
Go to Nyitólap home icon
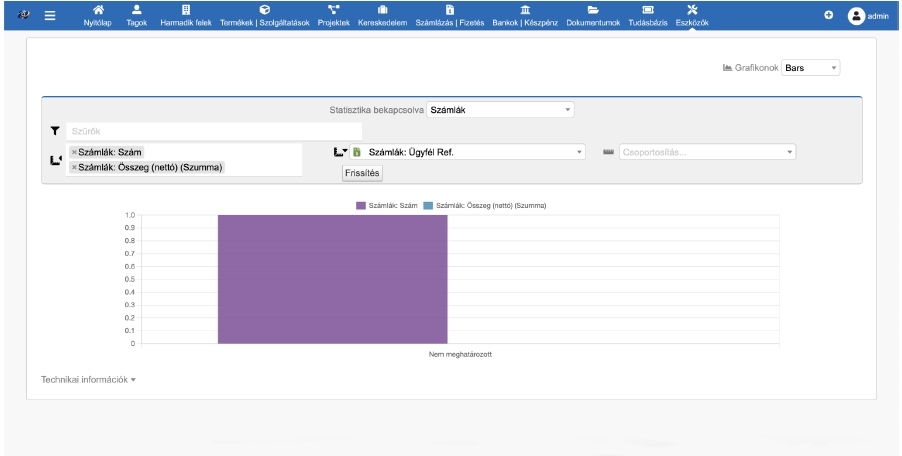pyautogui.click(x=97, y=10)
